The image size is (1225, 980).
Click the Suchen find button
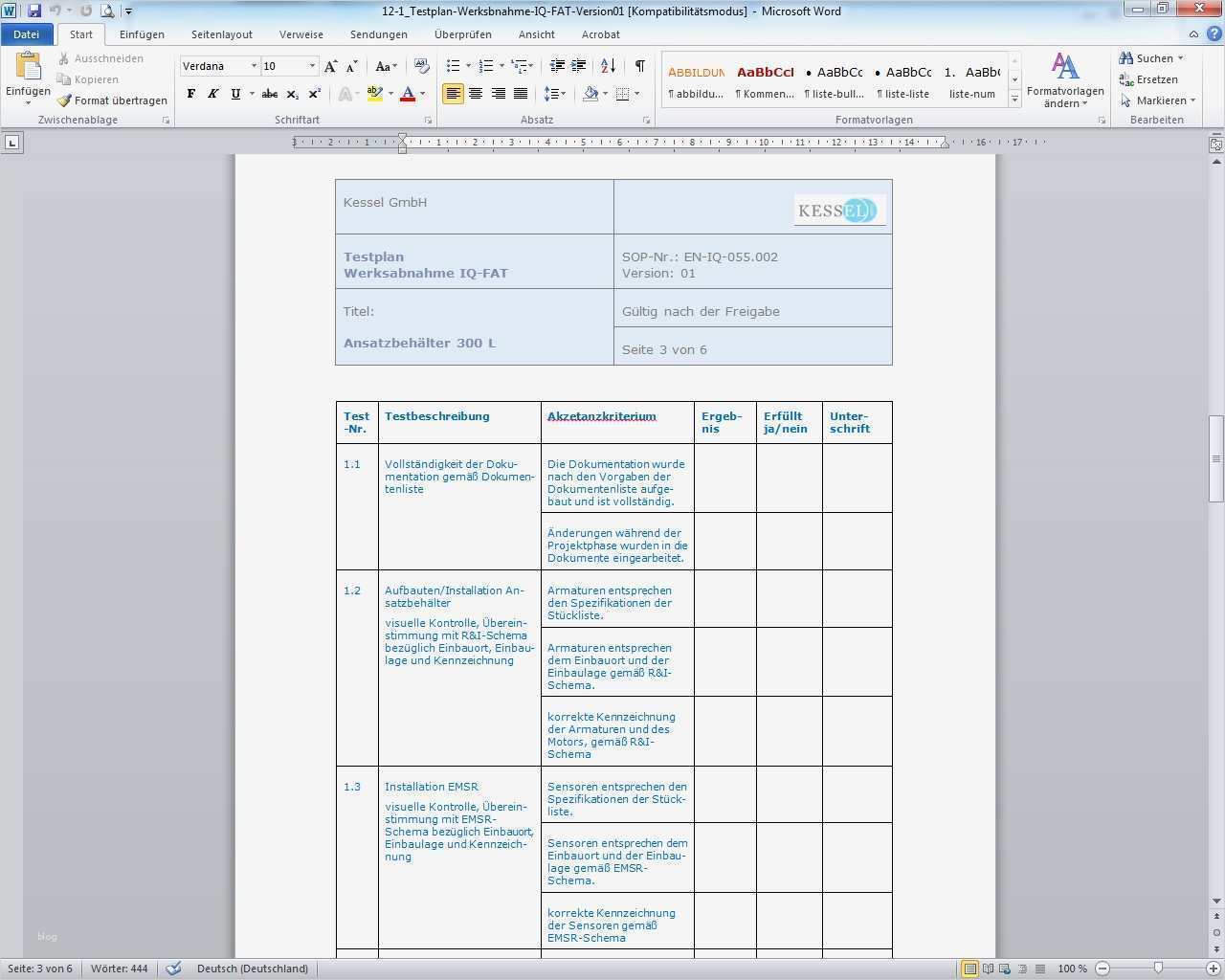point(1151,58)
